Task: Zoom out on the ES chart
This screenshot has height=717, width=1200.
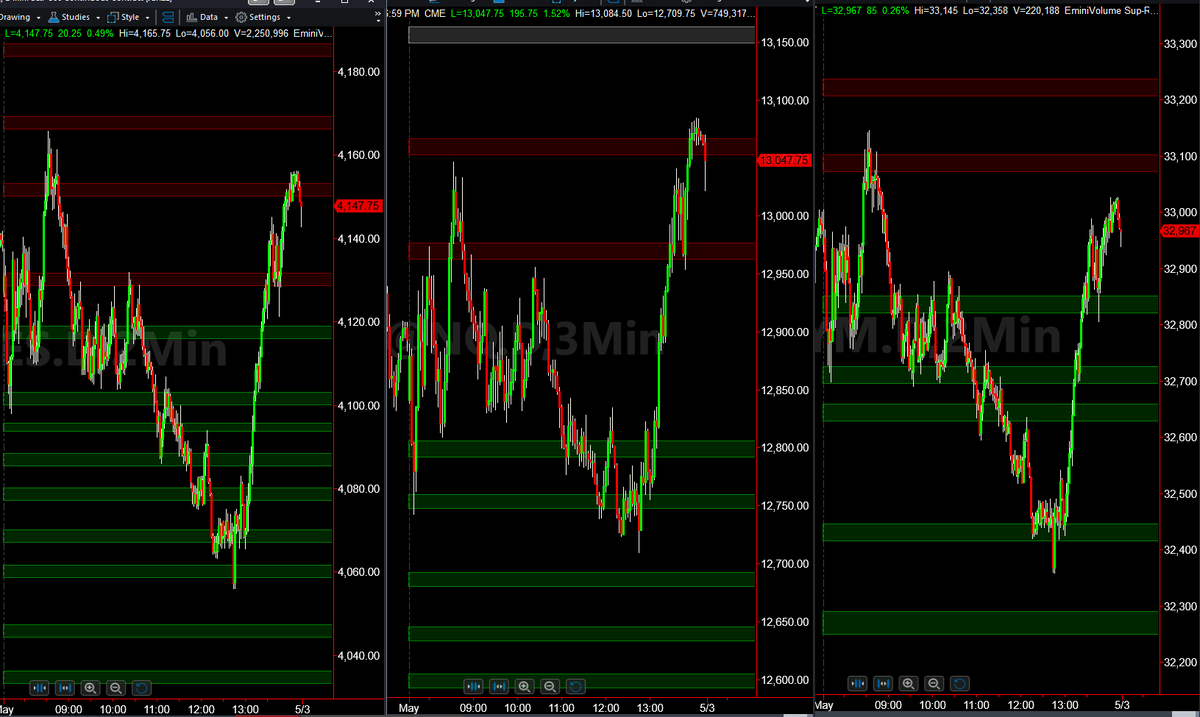Action: click(x=115, y=687)
